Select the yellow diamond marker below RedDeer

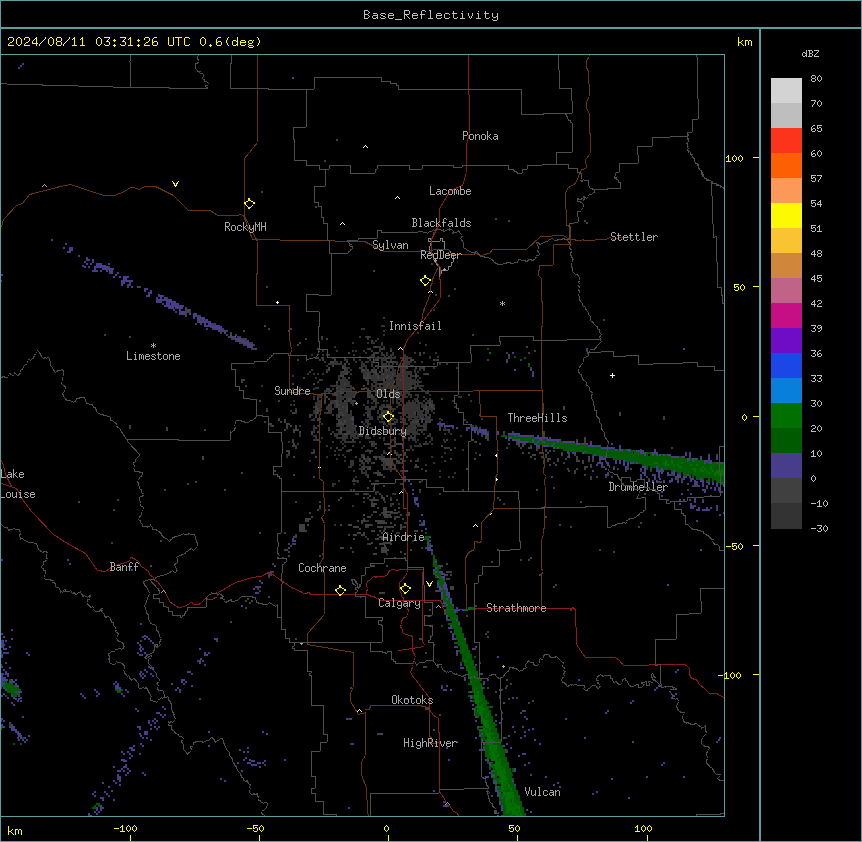tap(425, 281)
